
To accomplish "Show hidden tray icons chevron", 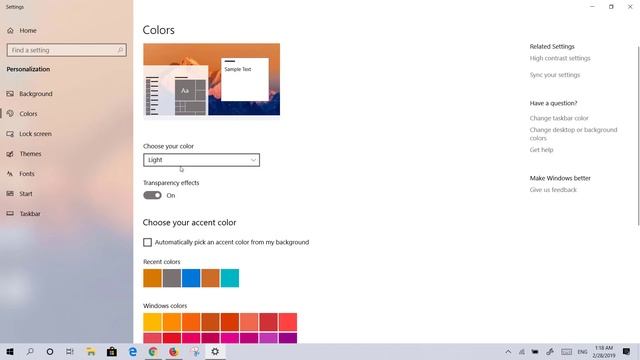I will click(508, 351).
